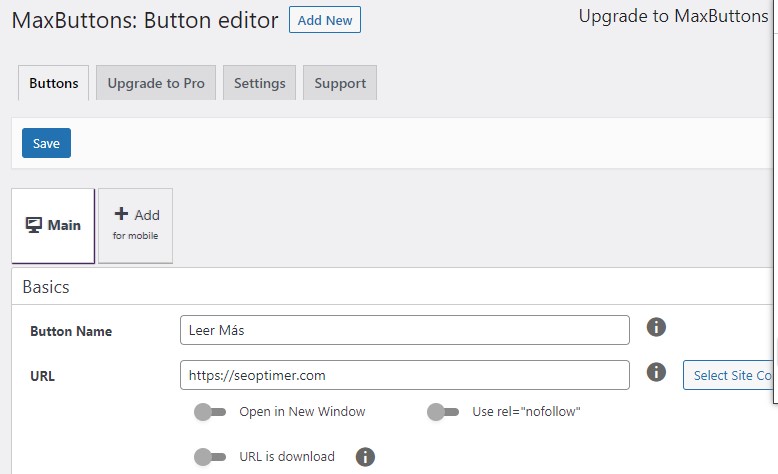Click into the Button Name text field
778x474 pixels.
tap(404, 330)
